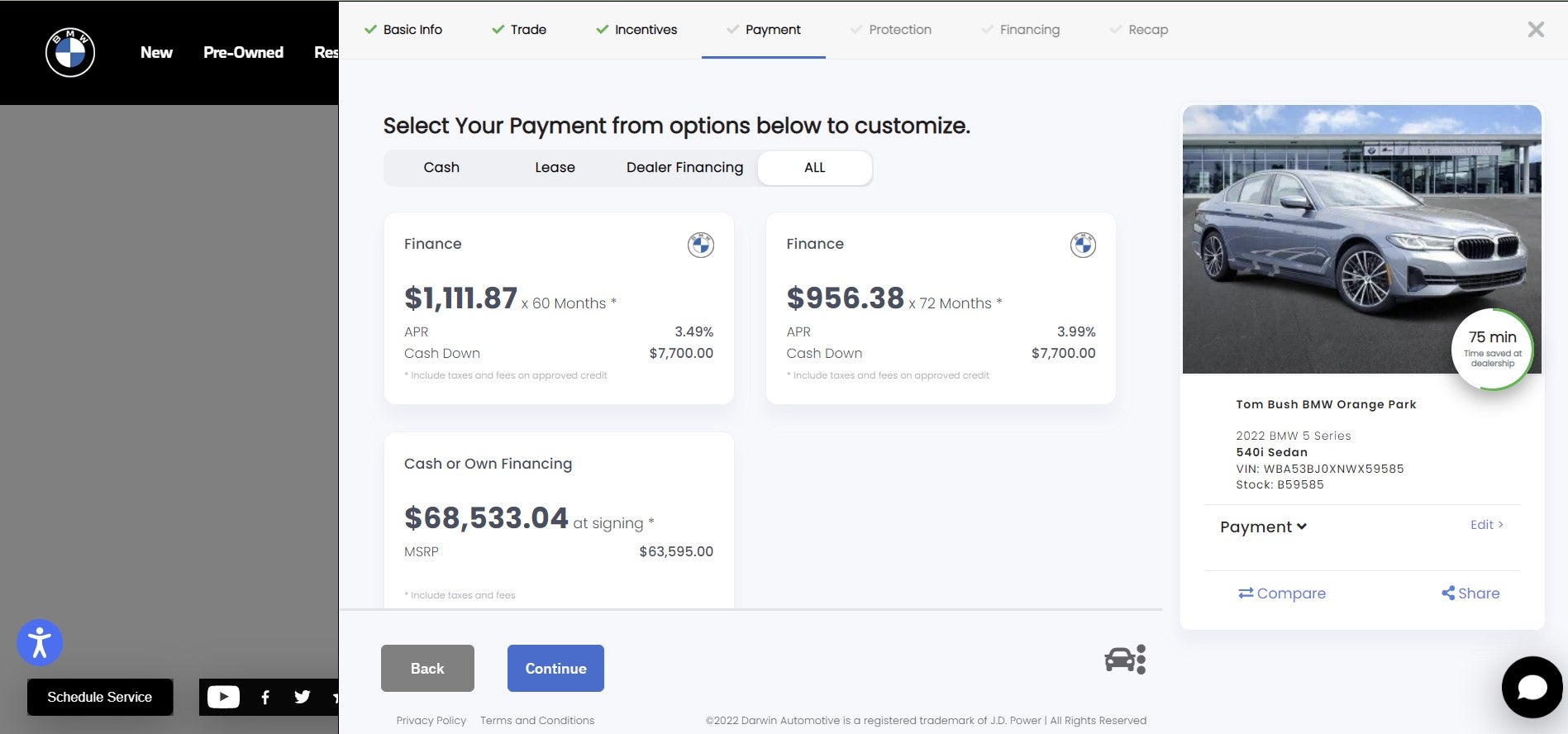The width and height of the screenshot is (1568, 734).
Task: Click the Back button
Action: (427, 668)
